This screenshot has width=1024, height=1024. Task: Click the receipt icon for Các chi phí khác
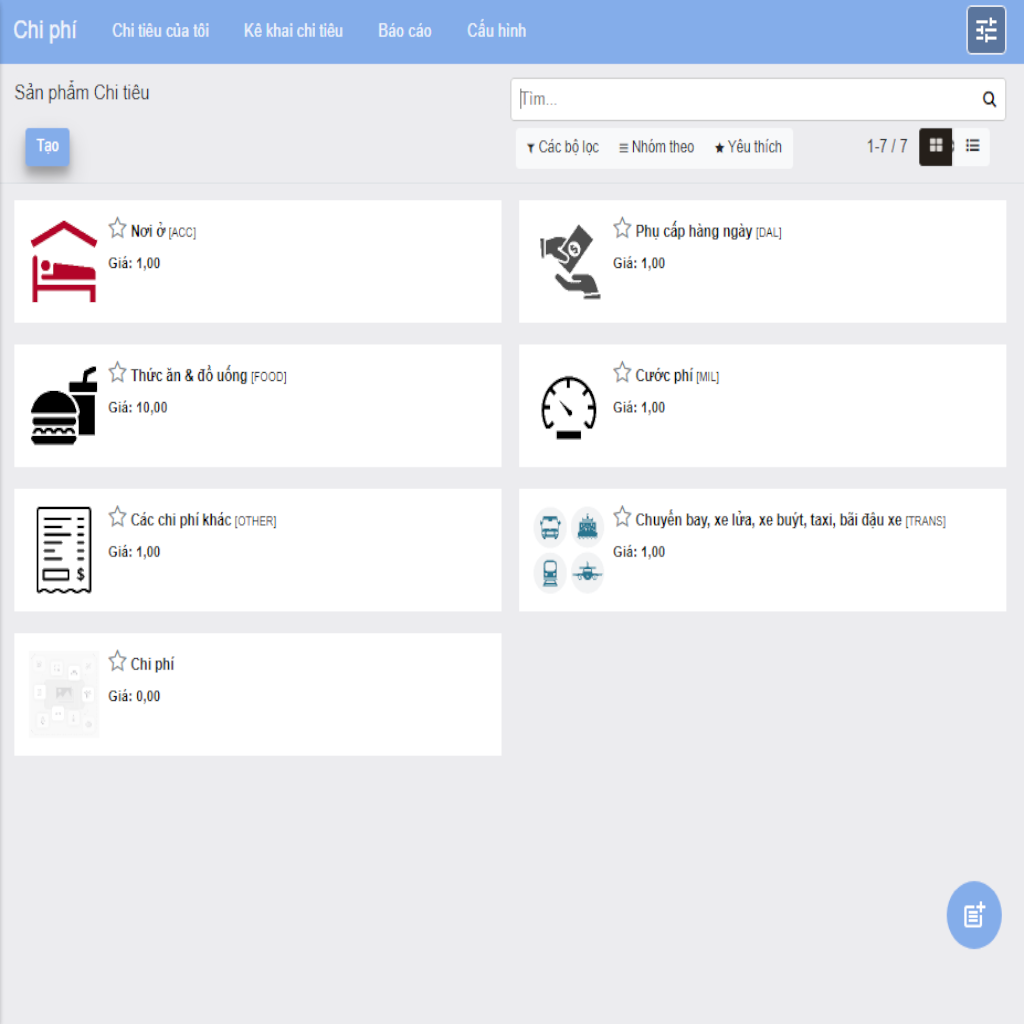coord(64,550)
